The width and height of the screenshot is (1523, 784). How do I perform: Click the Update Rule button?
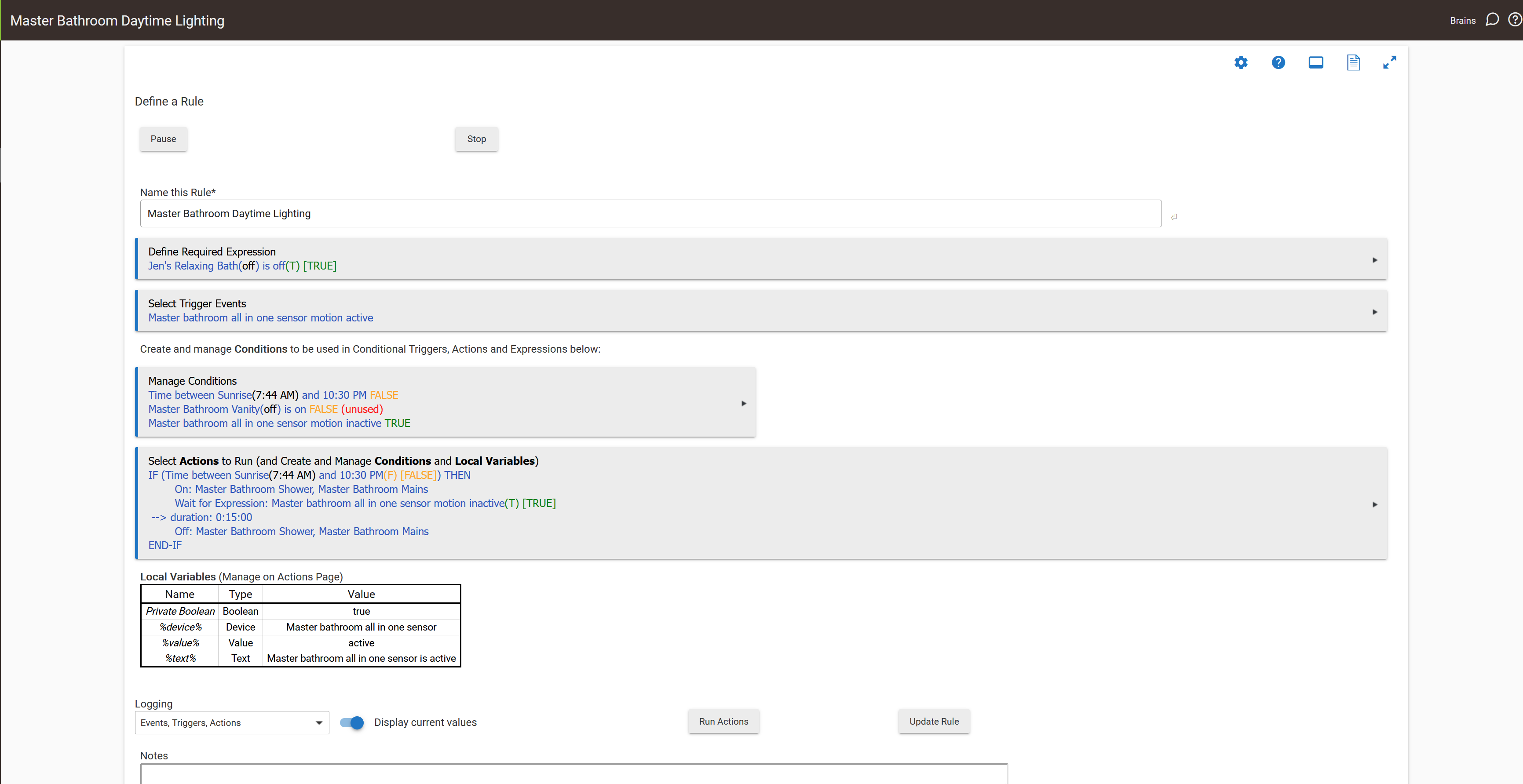934,721
